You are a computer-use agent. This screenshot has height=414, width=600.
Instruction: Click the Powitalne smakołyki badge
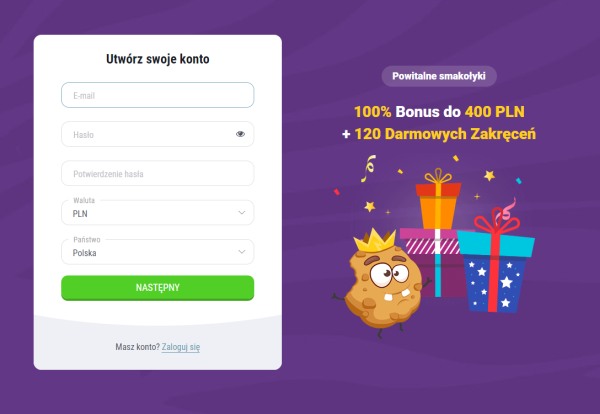pyautogui.click(x=439, y=76)
